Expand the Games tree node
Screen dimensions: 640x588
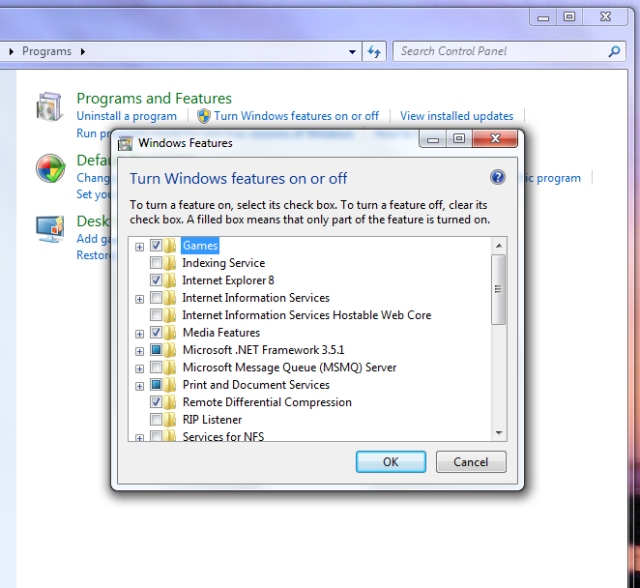140,247
